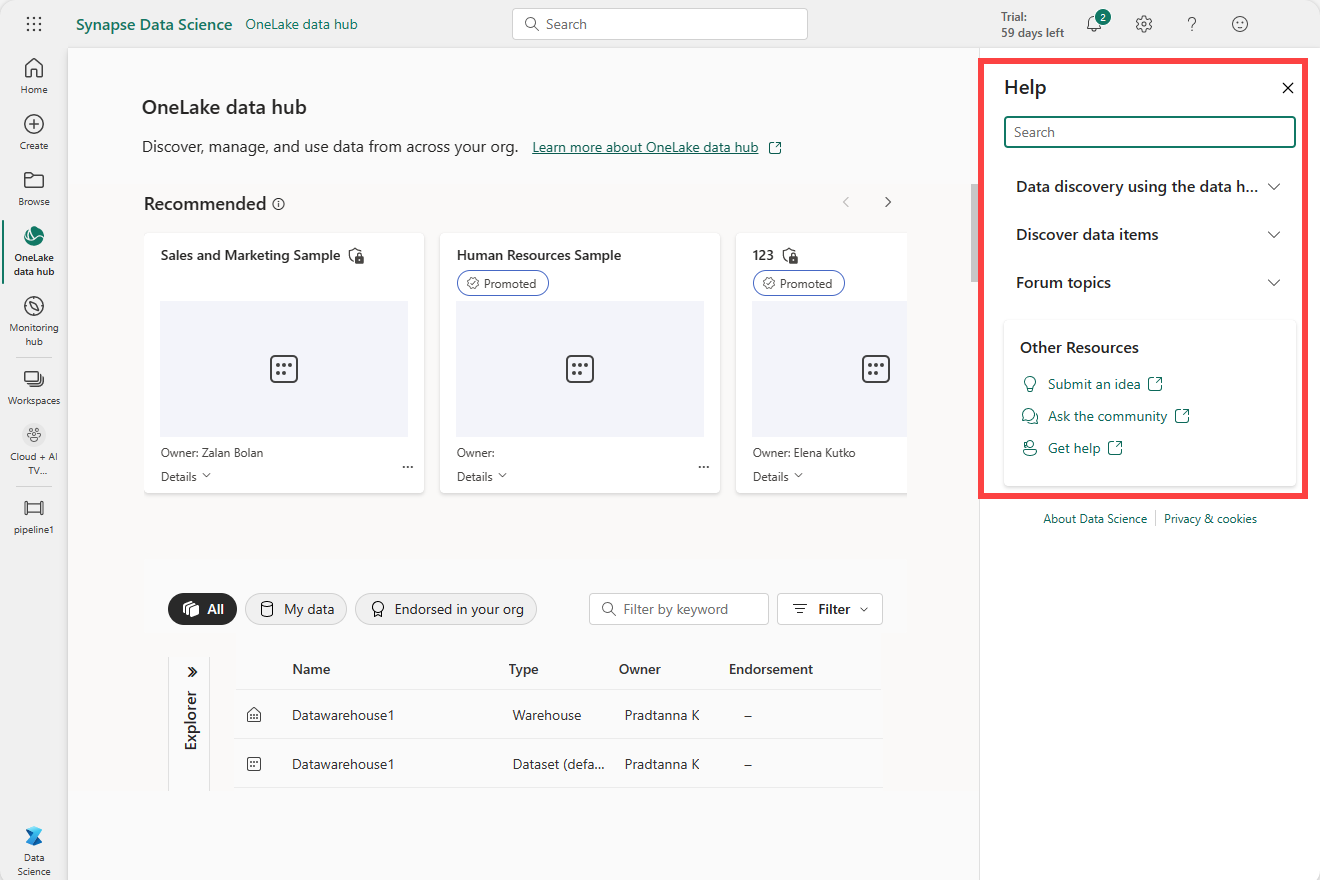Select OneLake data hub sidebar item

point(34,251)
